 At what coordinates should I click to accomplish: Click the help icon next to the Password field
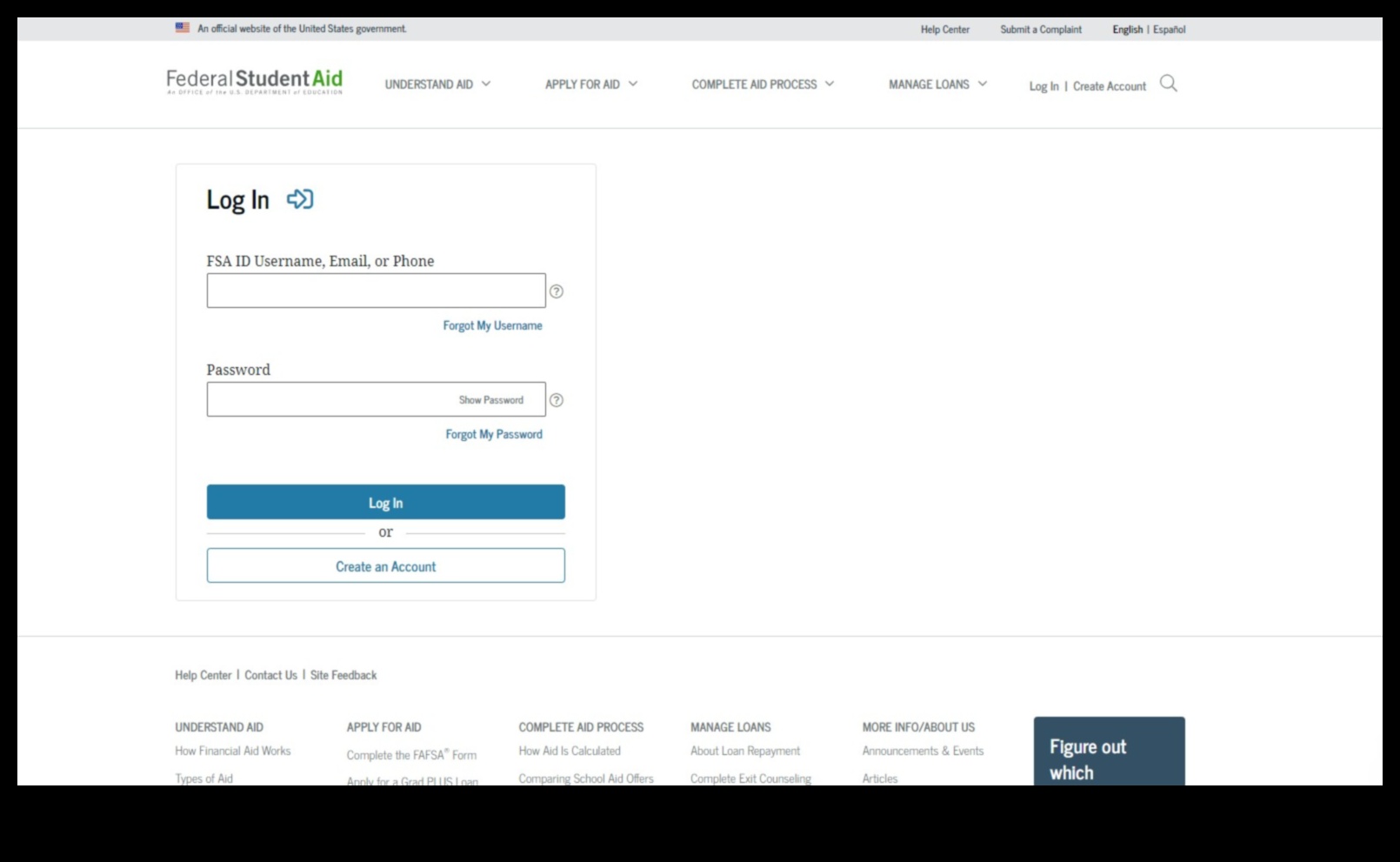point(557,400)
